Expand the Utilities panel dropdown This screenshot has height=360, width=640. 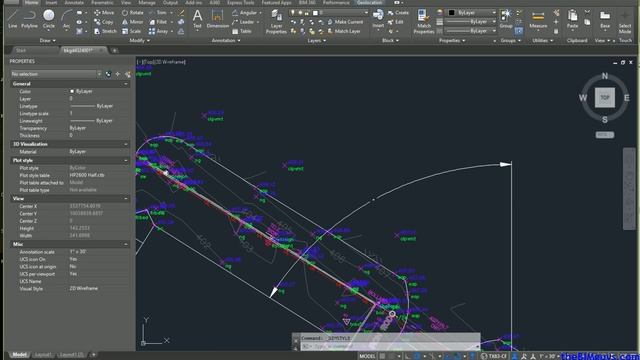tap(543, 40)
